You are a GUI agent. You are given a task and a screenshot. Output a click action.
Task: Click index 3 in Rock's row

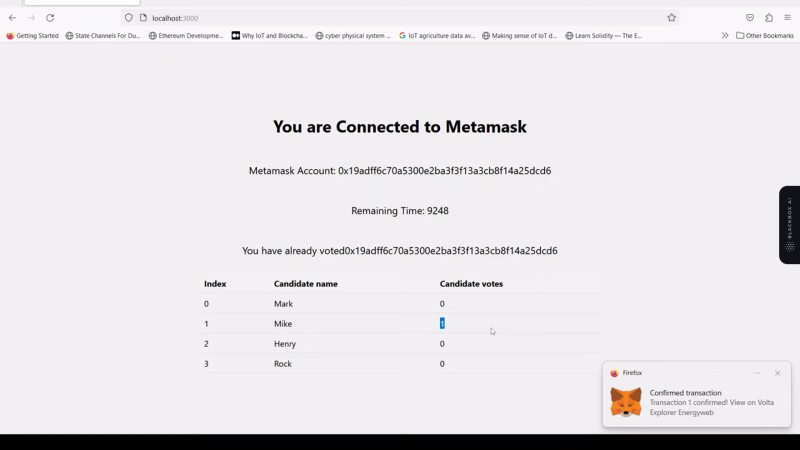point(206,364)
